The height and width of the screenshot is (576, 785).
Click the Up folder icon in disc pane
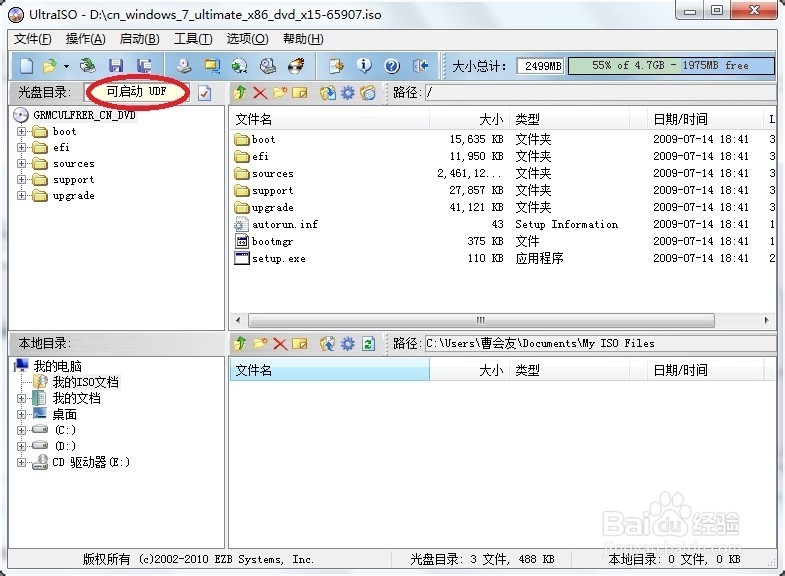240,93
